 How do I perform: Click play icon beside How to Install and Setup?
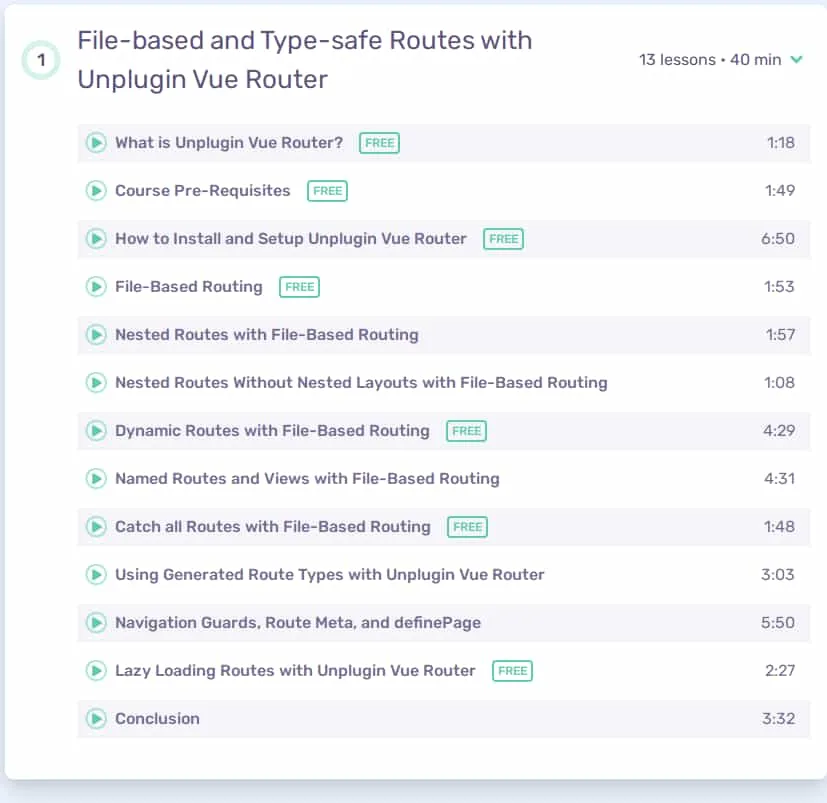[x=96, y=238]
